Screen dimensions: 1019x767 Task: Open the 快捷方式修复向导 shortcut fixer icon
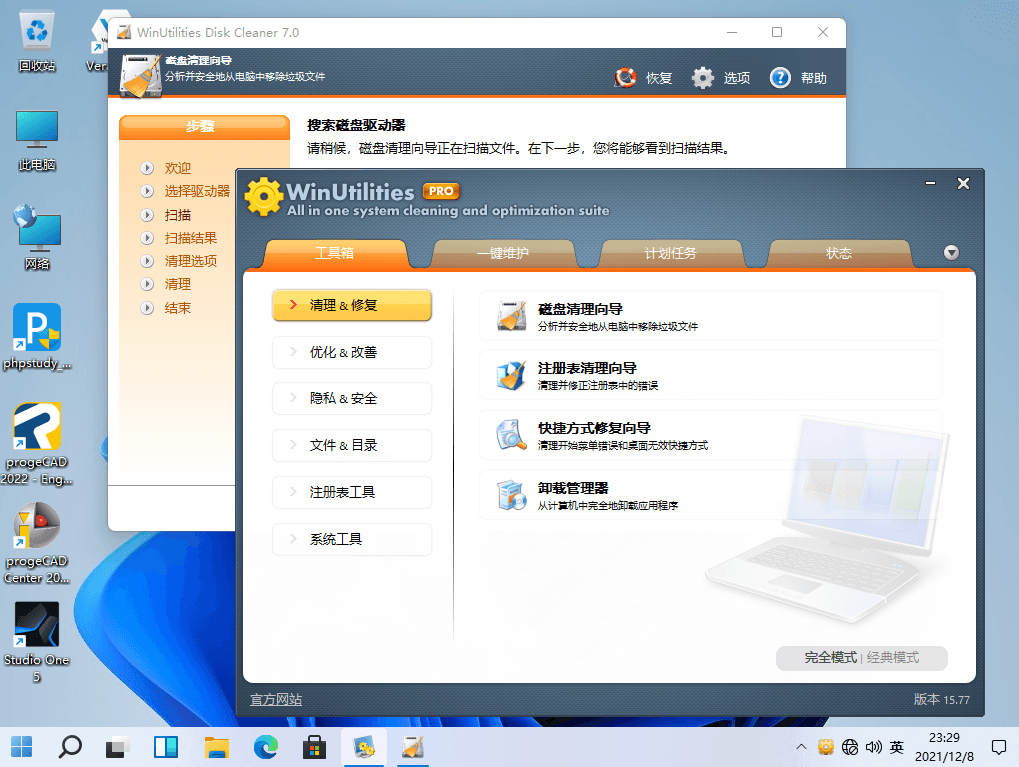511,435
